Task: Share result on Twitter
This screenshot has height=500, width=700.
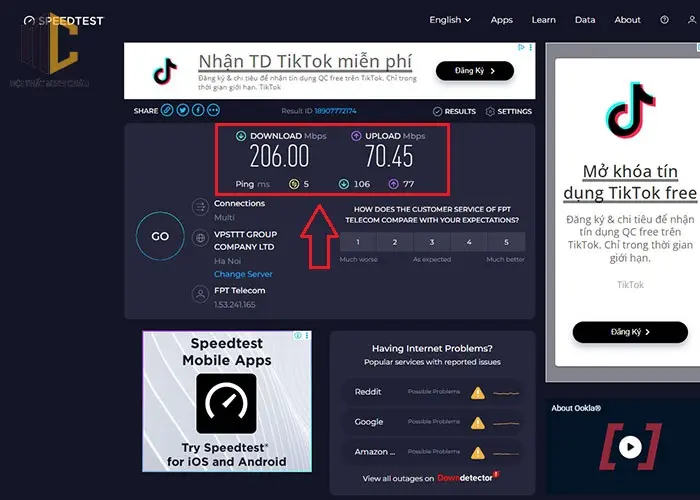Action: pyautogui.click(x=183, y=110)
